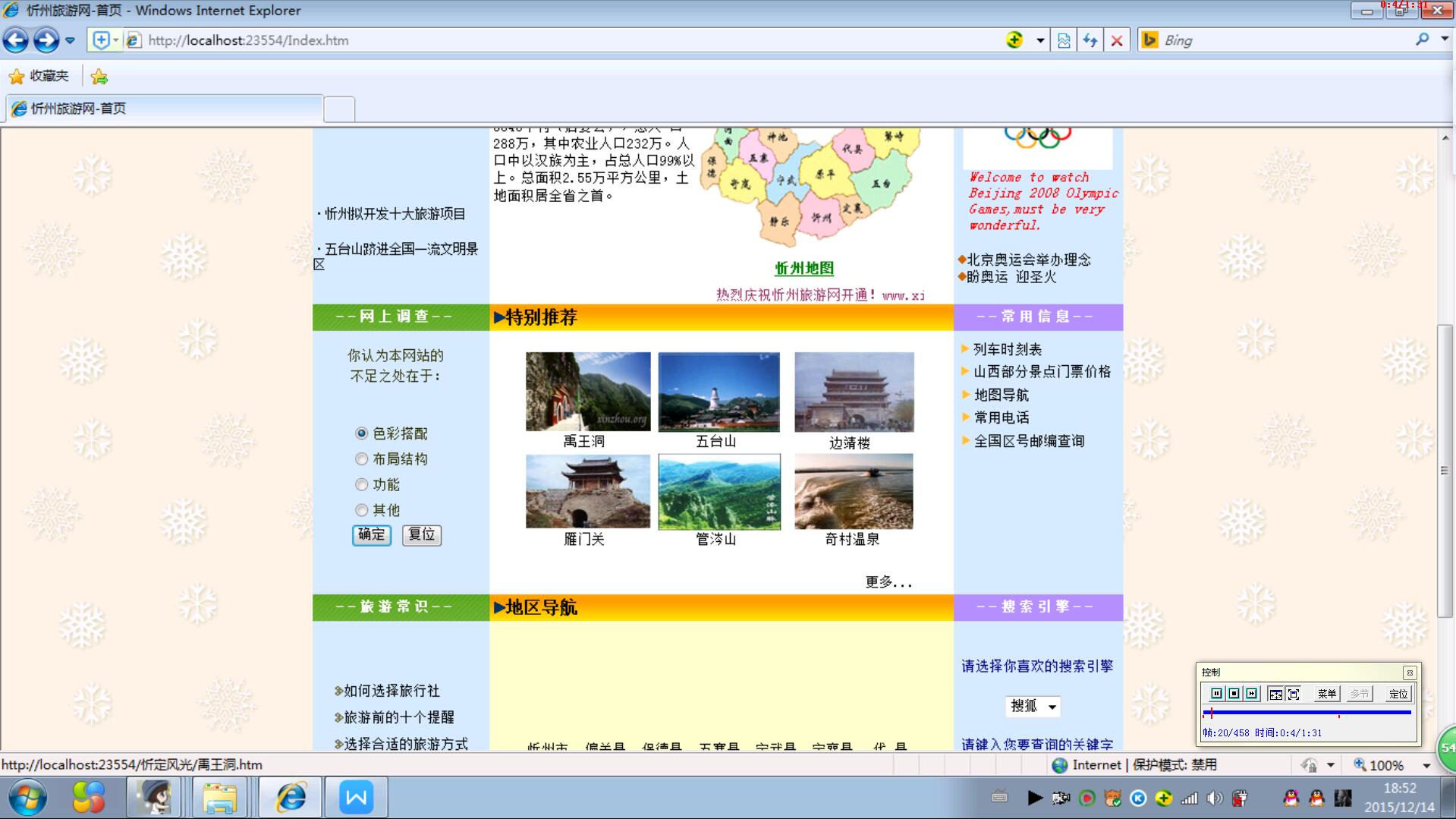This screenshot has width=1456, height=819.
Task: Select the 其他 radio option
Action: [361, 510]
